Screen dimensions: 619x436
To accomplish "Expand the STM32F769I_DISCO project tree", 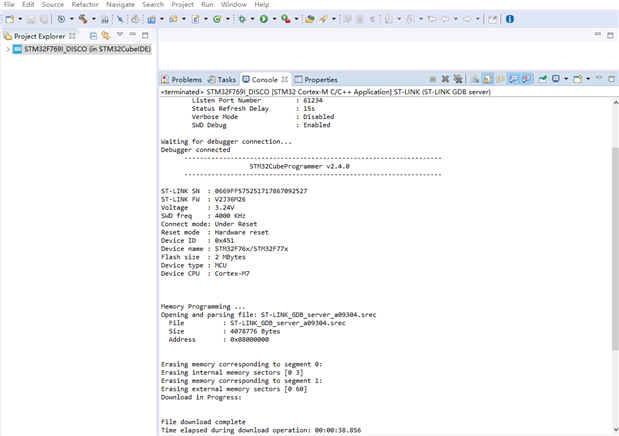I will tap(8, 49).
